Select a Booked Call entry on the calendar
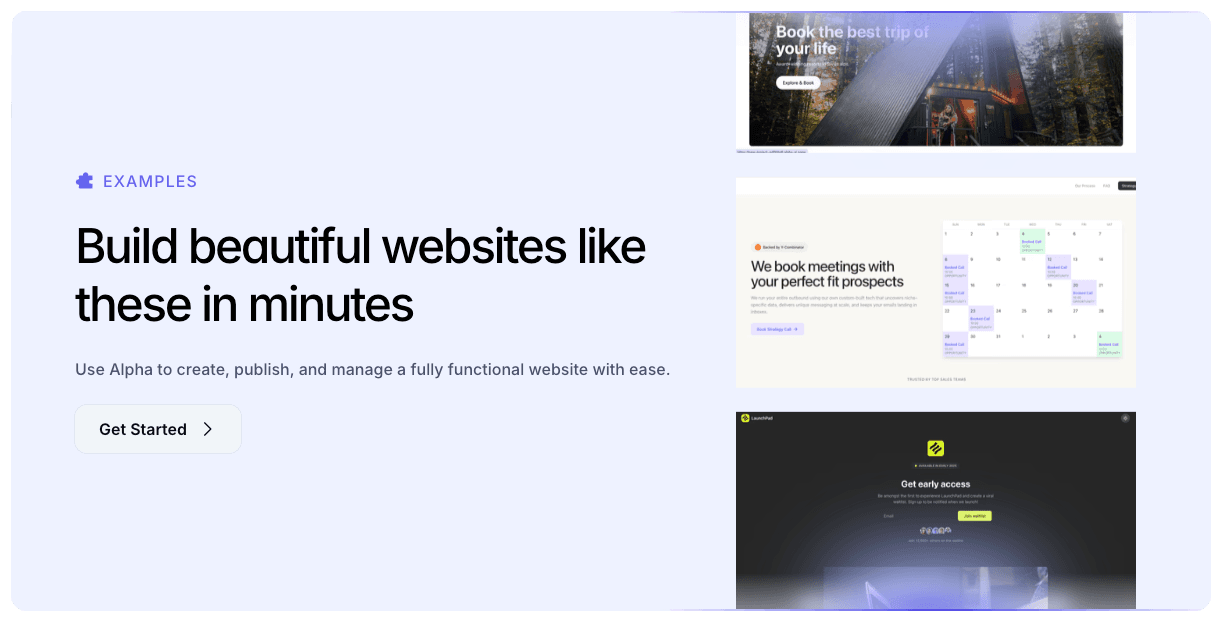Screen dimensions: 1225x621 (x=1031, y=242)
